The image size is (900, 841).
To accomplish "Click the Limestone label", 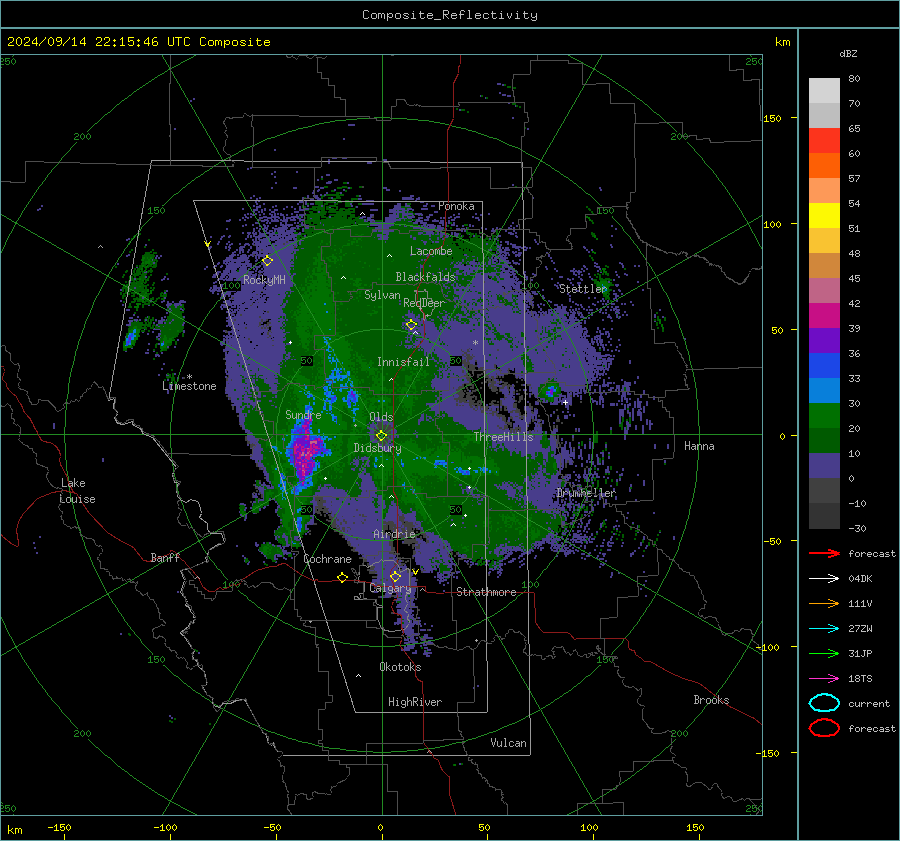I will [x=189, y=386].
